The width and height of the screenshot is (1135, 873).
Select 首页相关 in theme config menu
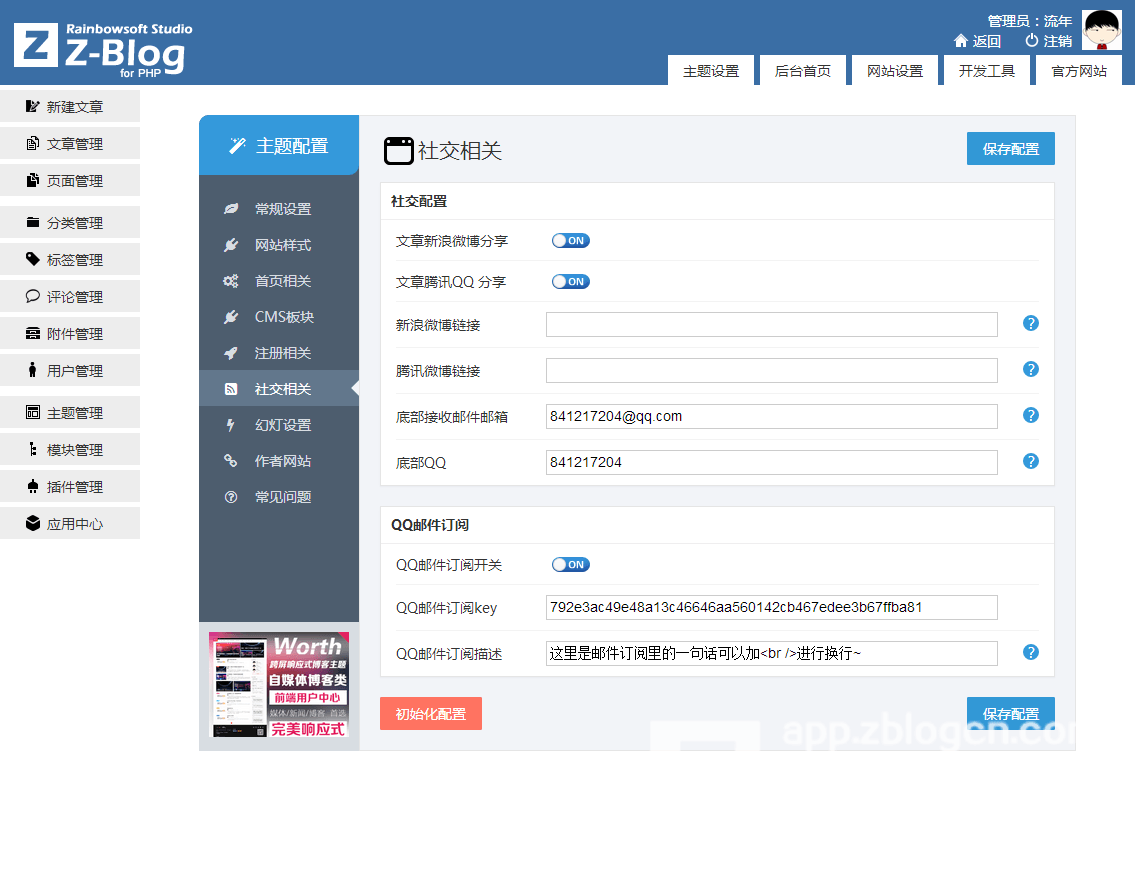click(x=282, y=281)
